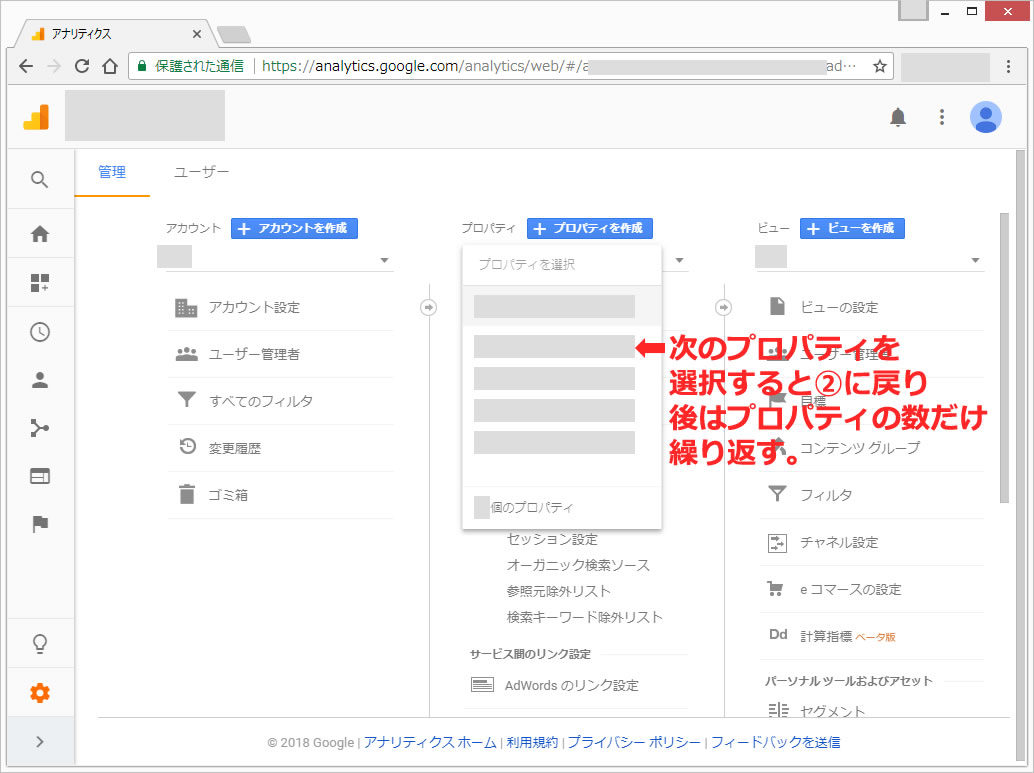
Task: Open ゴミ箱
Action: click(228, 495)
